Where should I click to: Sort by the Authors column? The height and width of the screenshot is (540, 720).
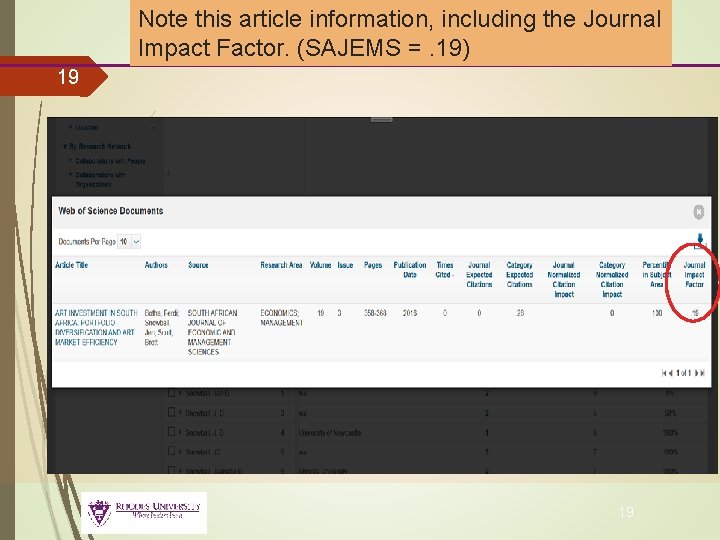156,265
